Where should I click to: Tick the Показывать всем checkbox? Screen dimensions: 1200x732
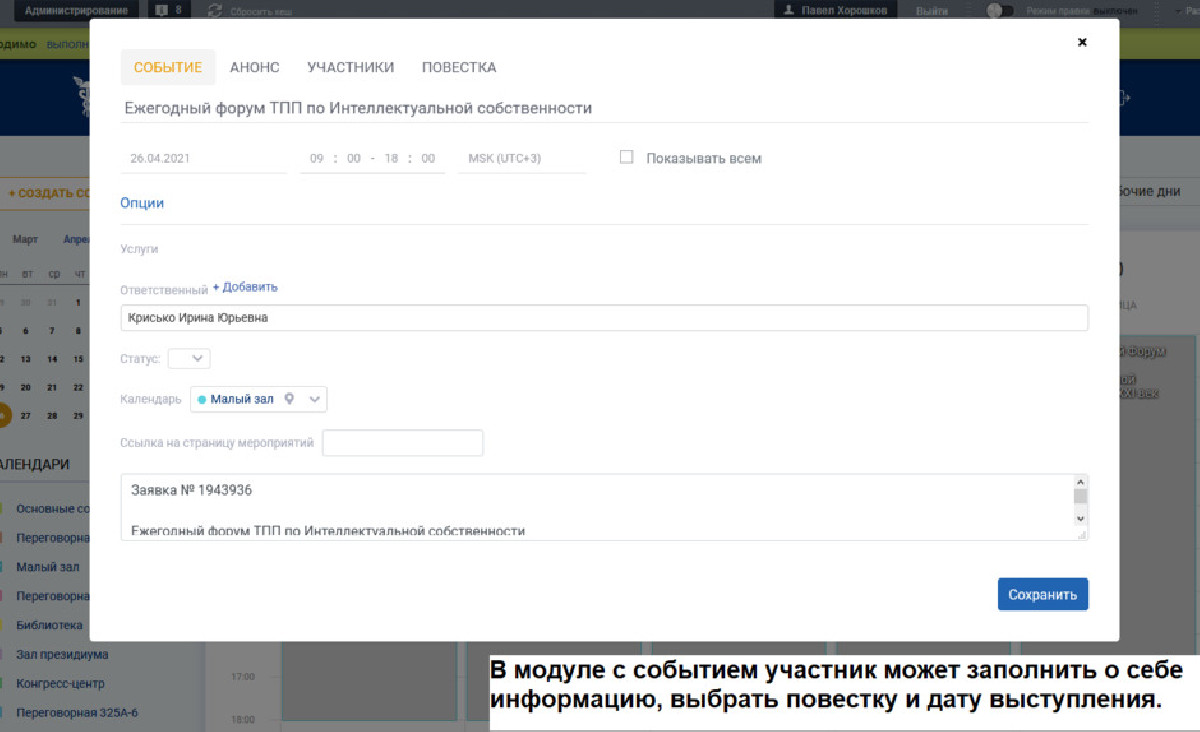coord(627,157)
